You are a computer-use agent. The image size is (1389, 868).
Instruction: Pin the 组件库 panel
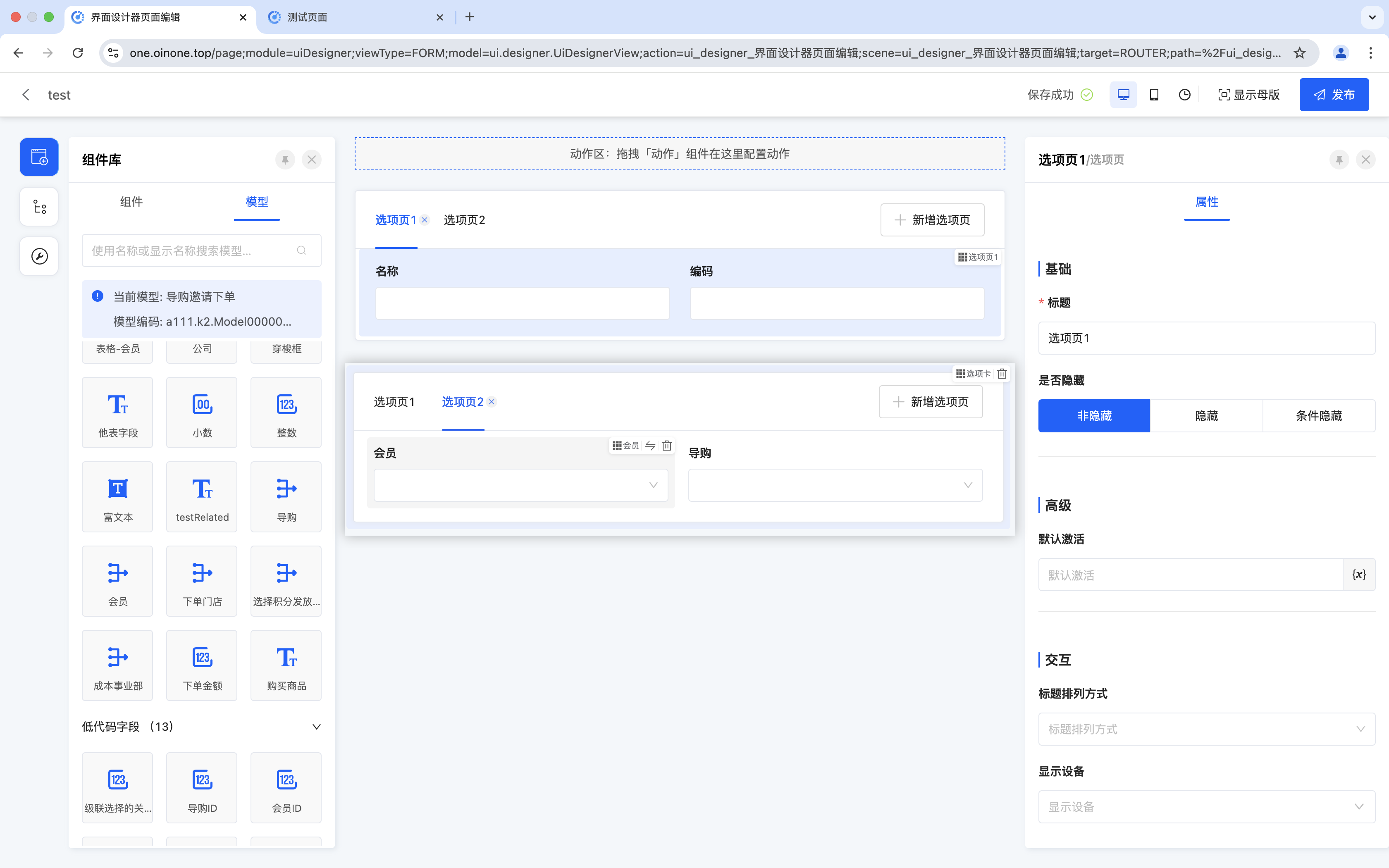coord(285,160)
